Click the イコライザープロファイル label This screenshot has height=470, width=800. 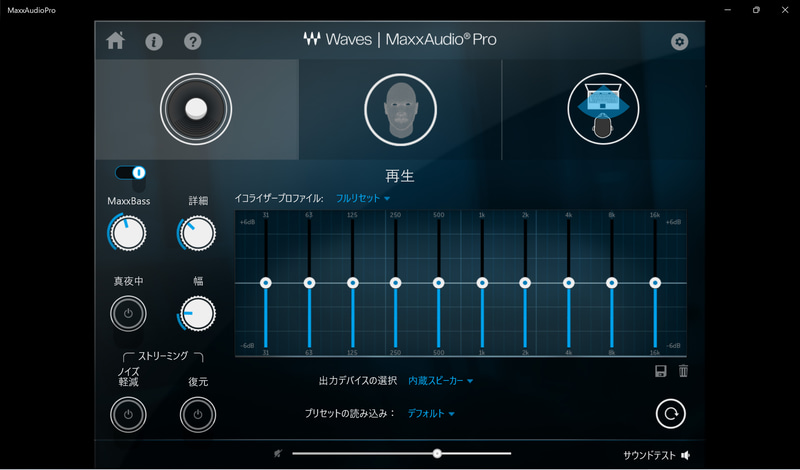[x=279, y=198]
